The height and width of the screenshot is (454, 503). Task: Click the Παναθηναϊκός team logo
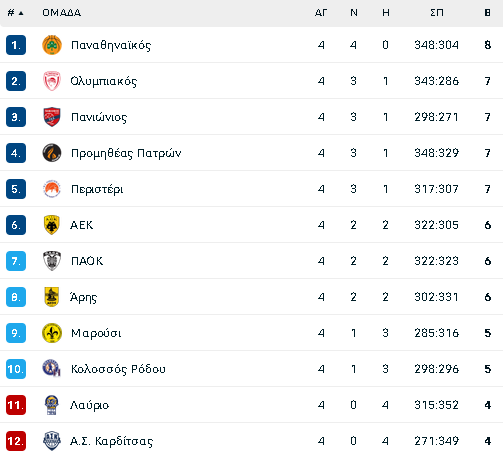coord(52,45)
